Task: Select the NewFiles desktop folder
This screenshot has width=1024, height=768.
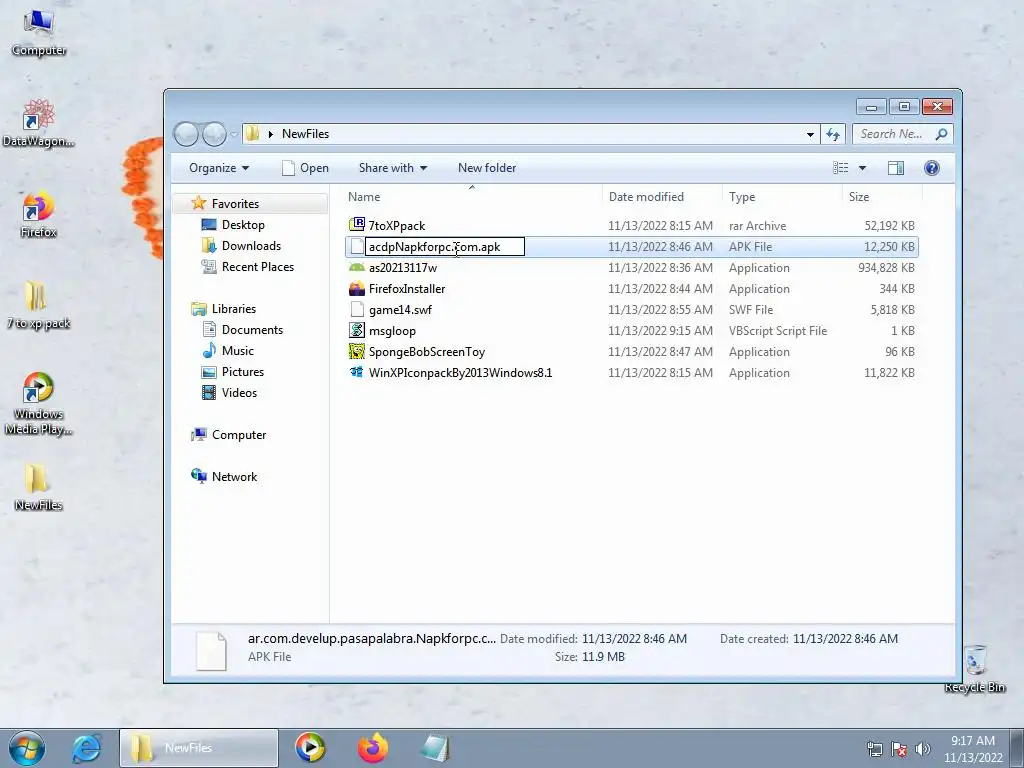Action: (x=39, y=487)
